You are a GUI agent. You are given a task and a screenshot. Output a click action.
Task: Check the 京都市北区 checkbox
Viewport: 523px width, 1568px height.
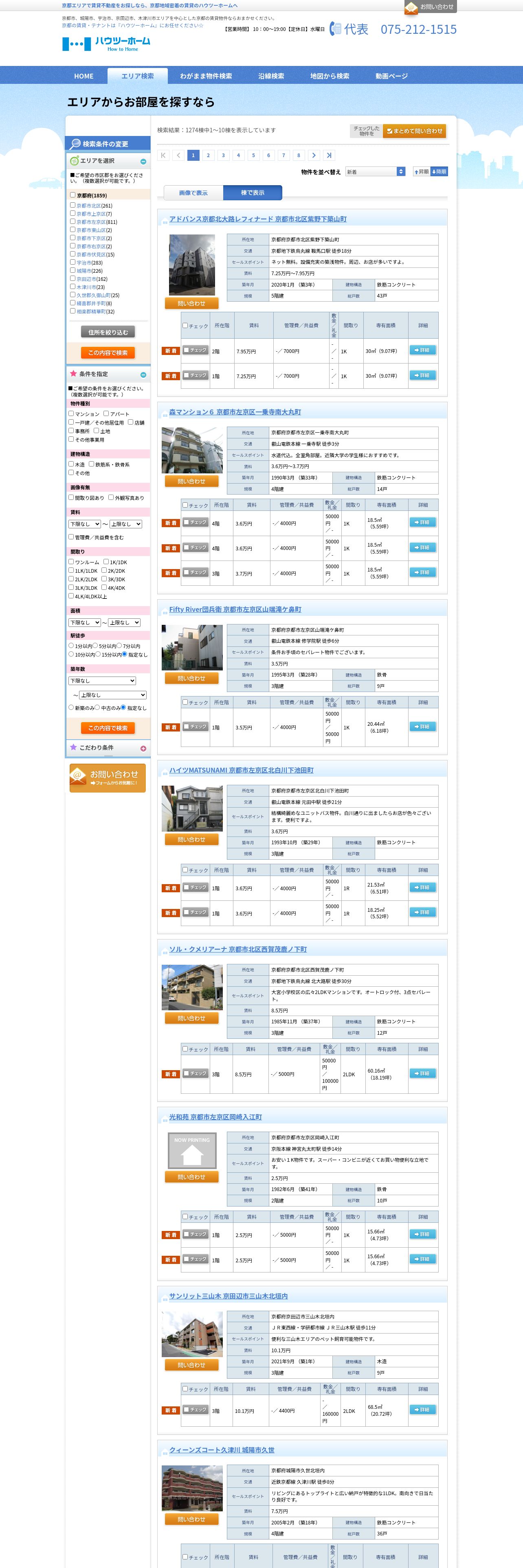pyautogui.click(x=73, y=205)
